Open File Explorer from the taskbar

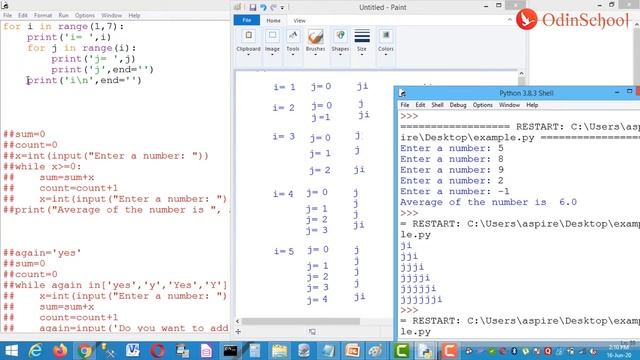(279, 351)
